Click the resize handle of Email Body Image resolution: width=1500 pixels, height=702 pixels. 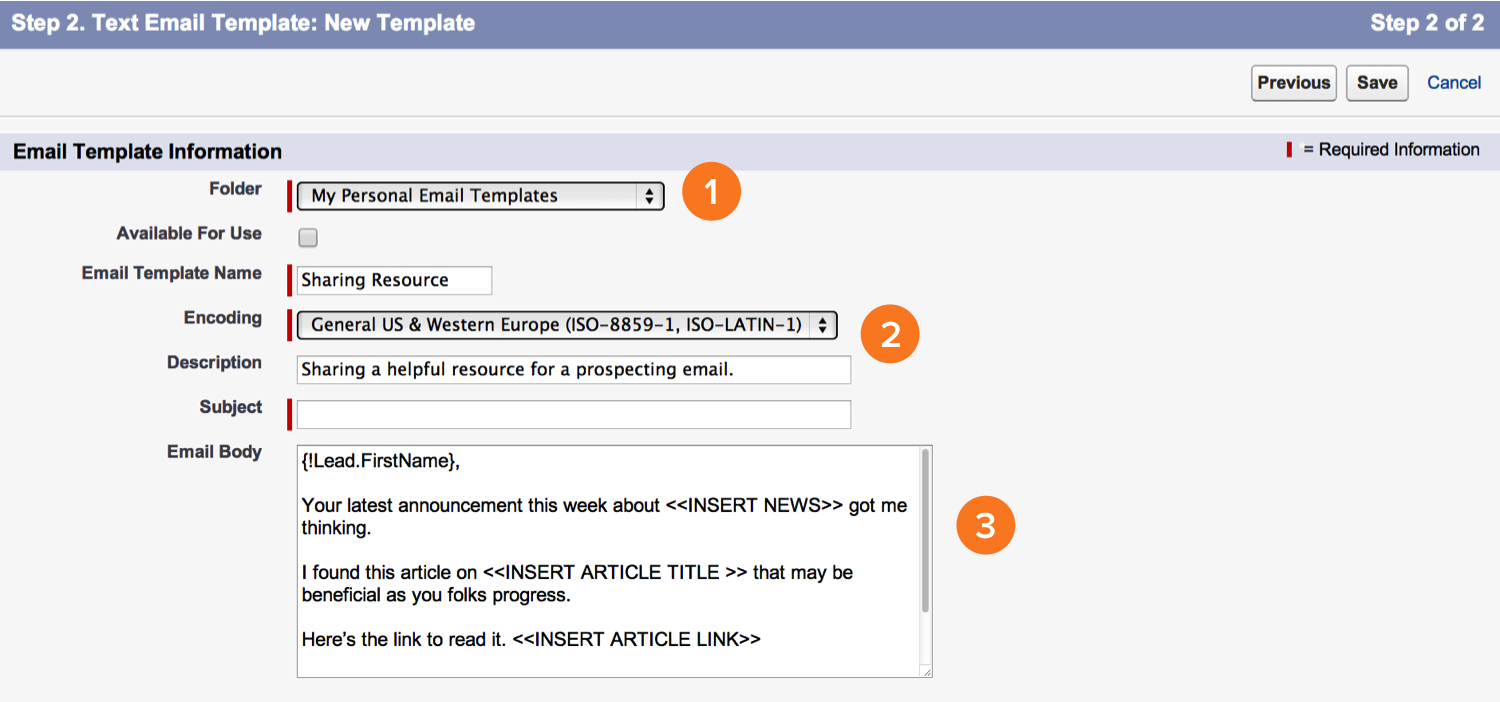(x=926, y=672)
